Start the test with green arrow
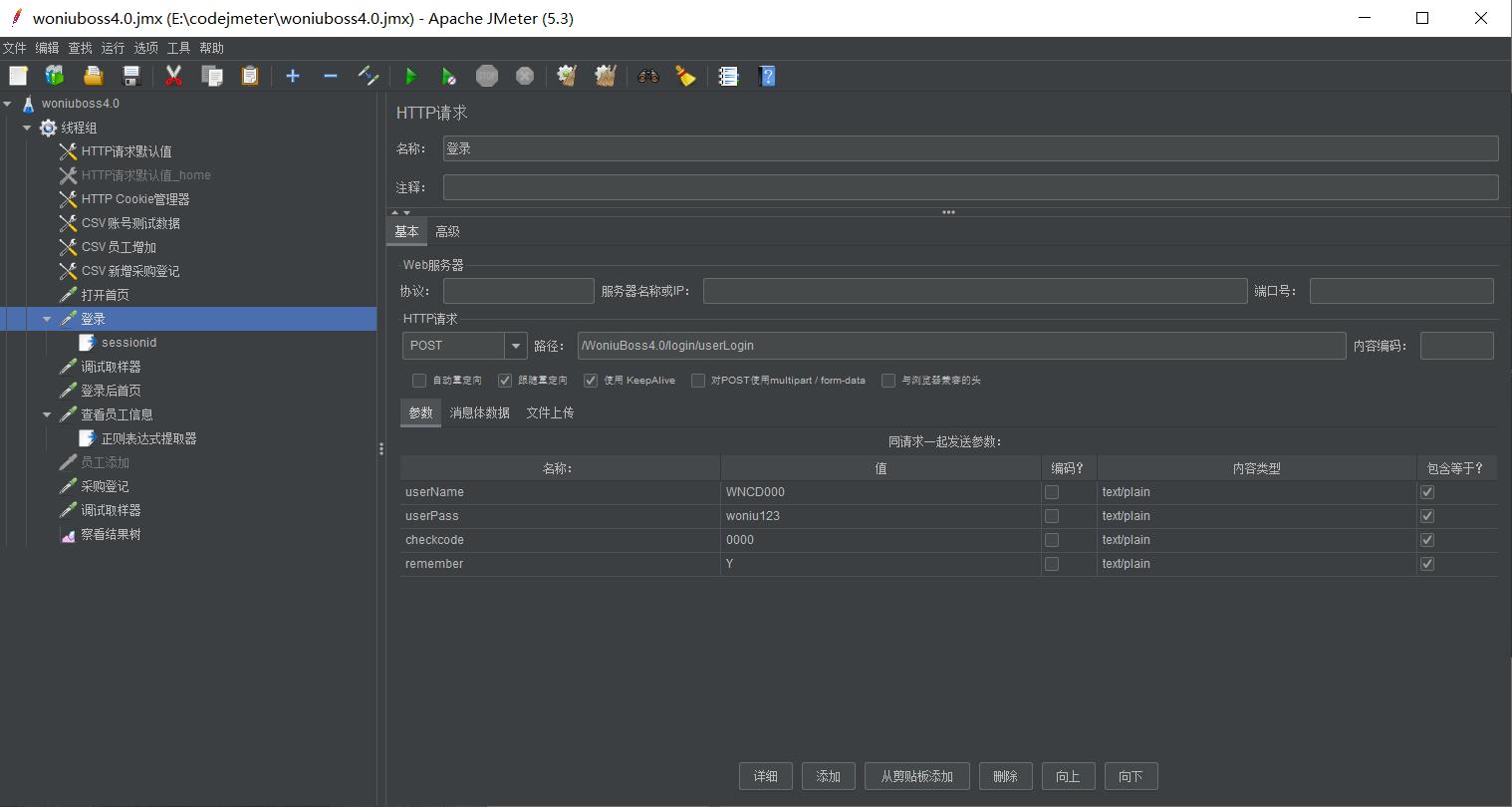Viewport: 1512px width, 807px height. [x=410, y=76]
